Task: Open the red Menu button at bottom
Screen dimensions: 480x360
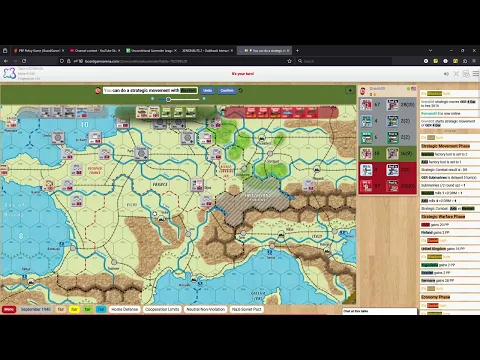Action: [x=9, y=309]
